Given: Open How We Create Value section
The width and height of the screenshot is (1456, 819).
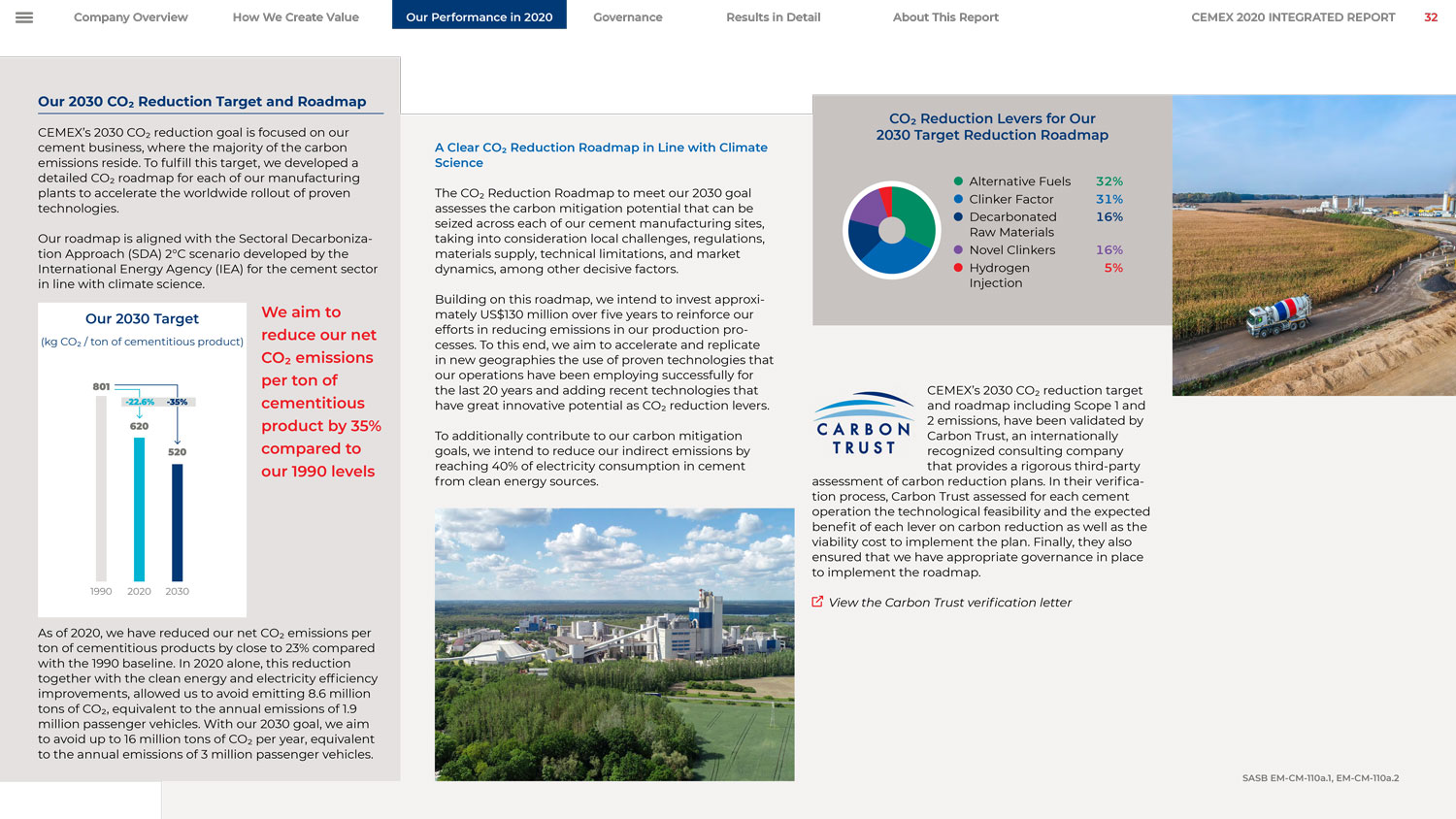Looking at the screenshot, I should pos(295,17).
